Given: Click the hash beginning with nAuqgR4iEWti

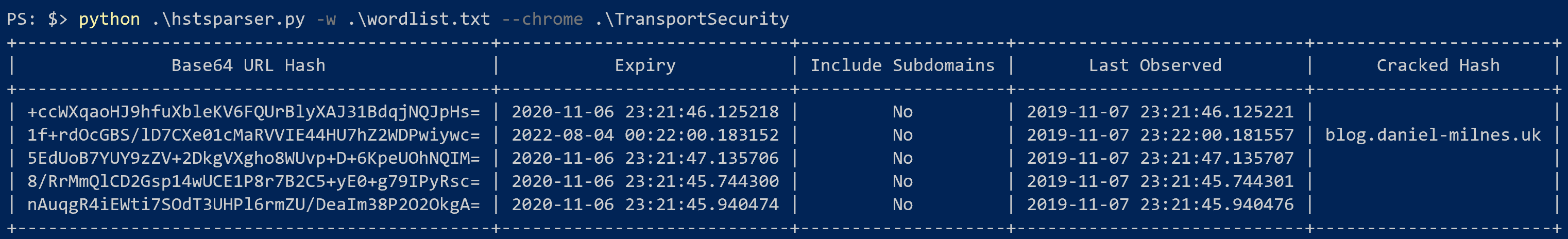Looking at the screenshot, I should 253,204.
